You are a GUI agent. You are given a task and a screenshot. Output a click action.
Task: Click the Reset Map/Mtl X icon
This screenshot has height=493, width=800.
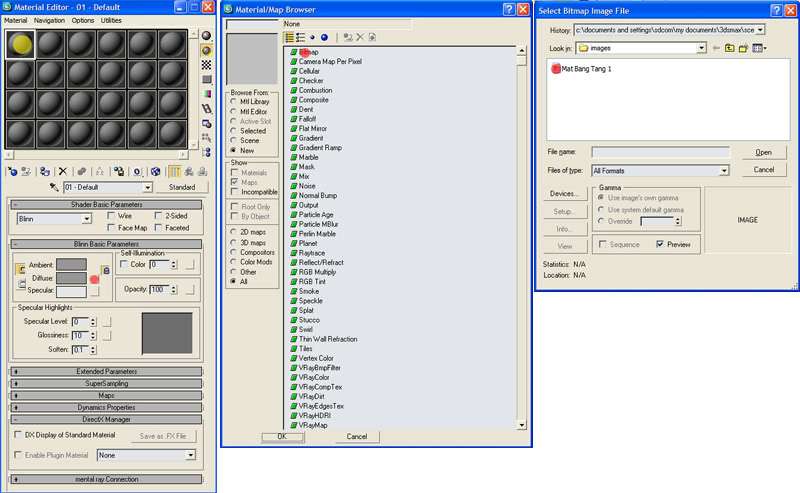(63, 171)
